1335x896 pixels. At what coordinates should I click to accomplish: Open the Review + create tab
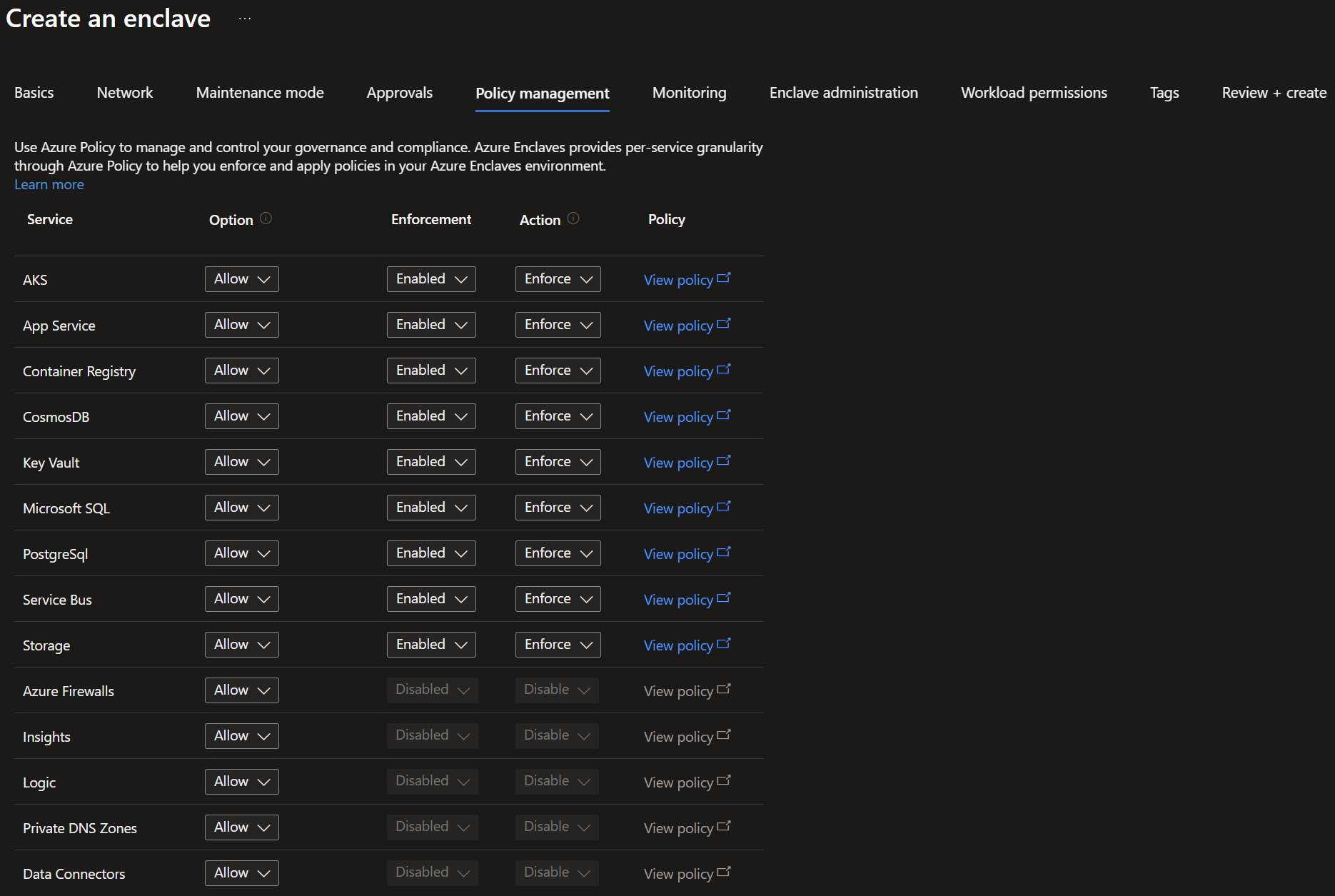tap(1274, 93)
